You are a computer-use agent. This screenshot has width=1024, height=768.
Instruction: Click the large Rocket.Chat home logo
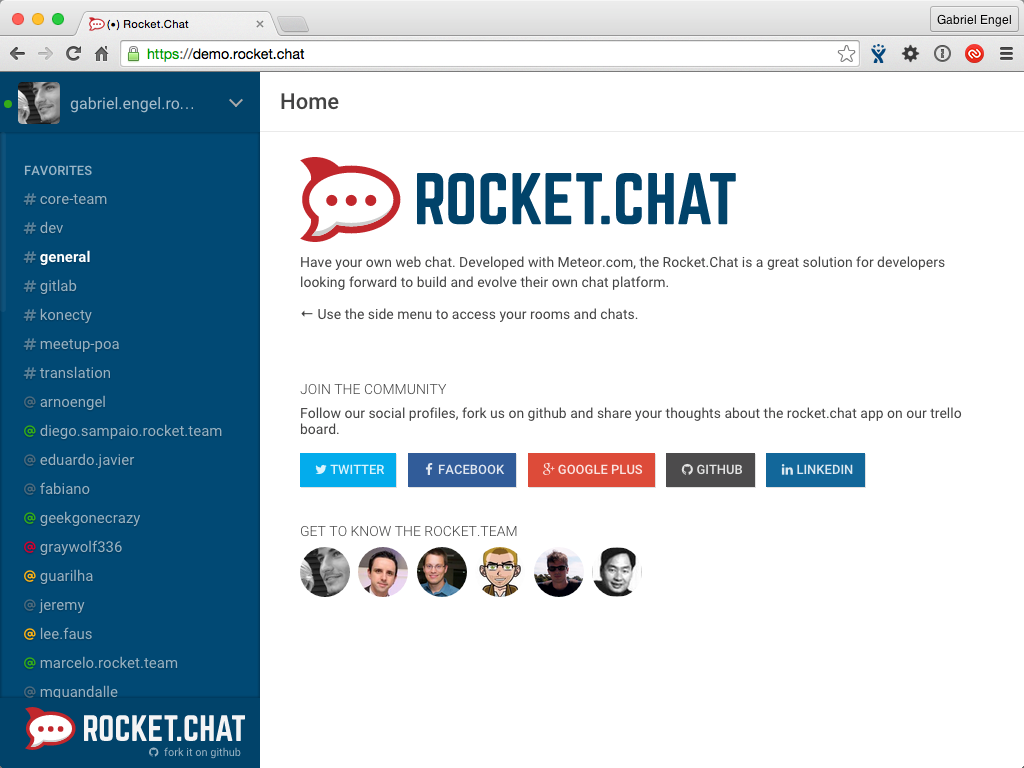pyautogui.click(x=518, y=199)
